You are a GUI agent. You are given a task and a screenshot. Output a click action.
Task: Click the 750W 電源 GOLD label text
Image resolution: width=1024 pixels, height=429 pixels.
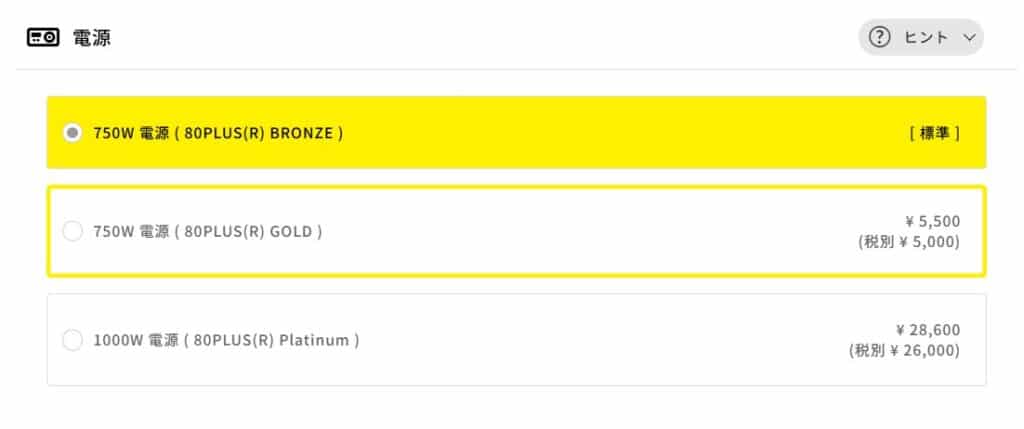click(x=207, y=231)
